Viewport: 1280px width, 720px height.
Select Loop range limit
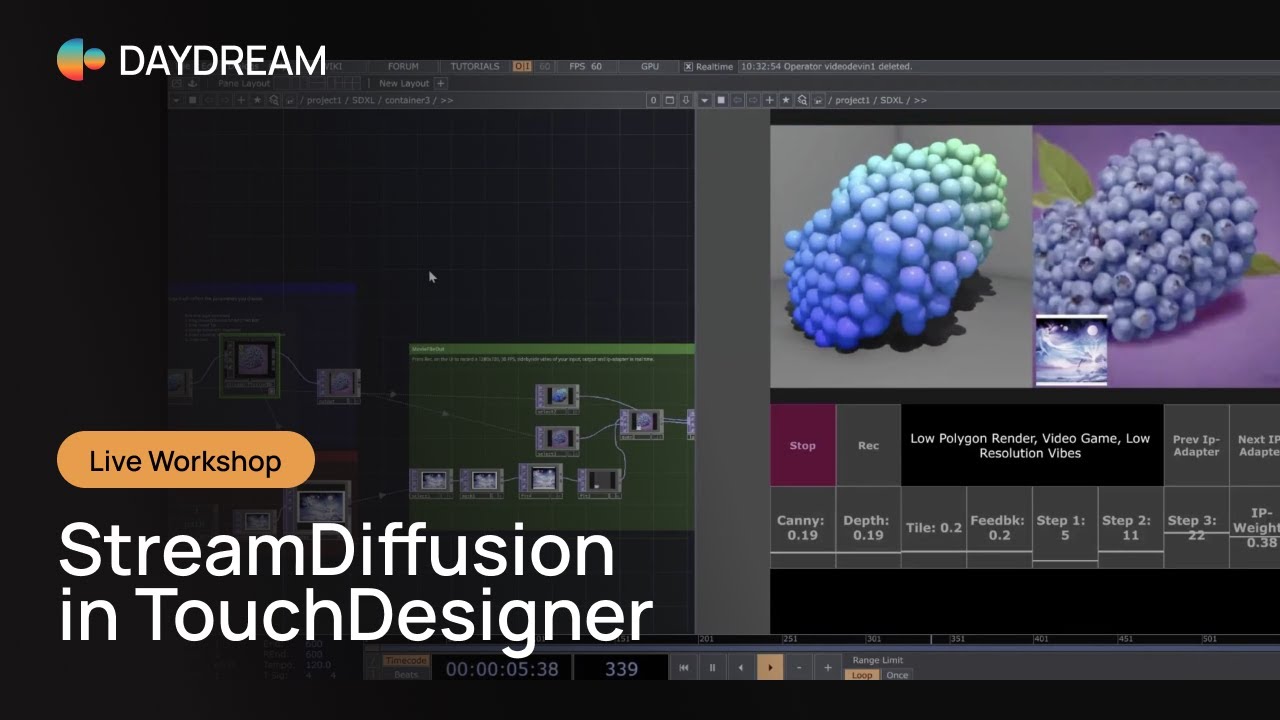pyautogui.click(x=862, y=675)
